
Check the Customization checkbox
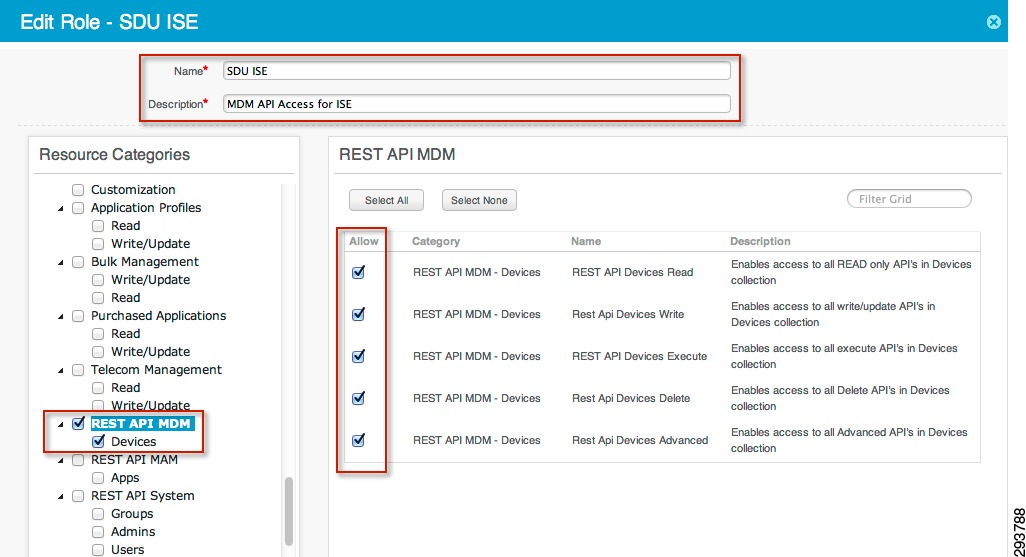pyautogui.click(x=78, y=190)
